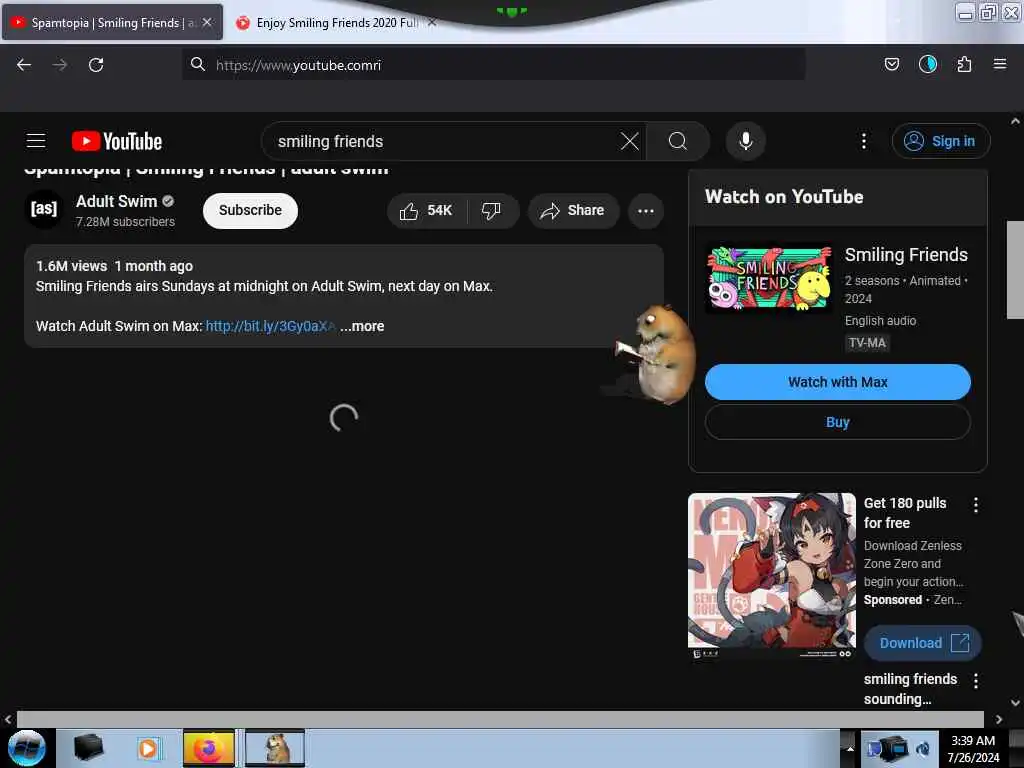
Task: Click the address bar URL field
Action: 493,65
